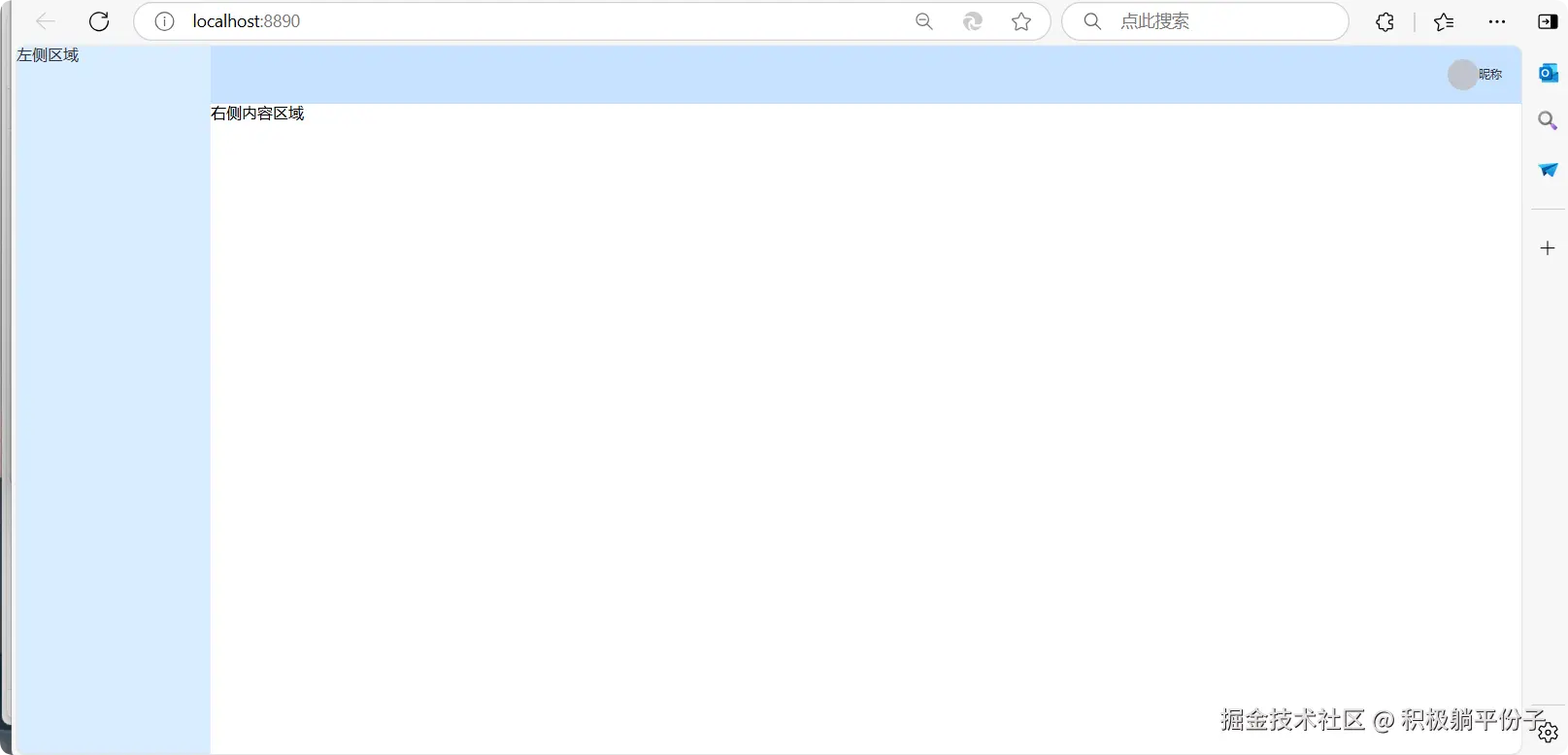Open the three-dot Settings and more menu
This screenshot has height=755, width=1568.
click(x=1497, y=21)
